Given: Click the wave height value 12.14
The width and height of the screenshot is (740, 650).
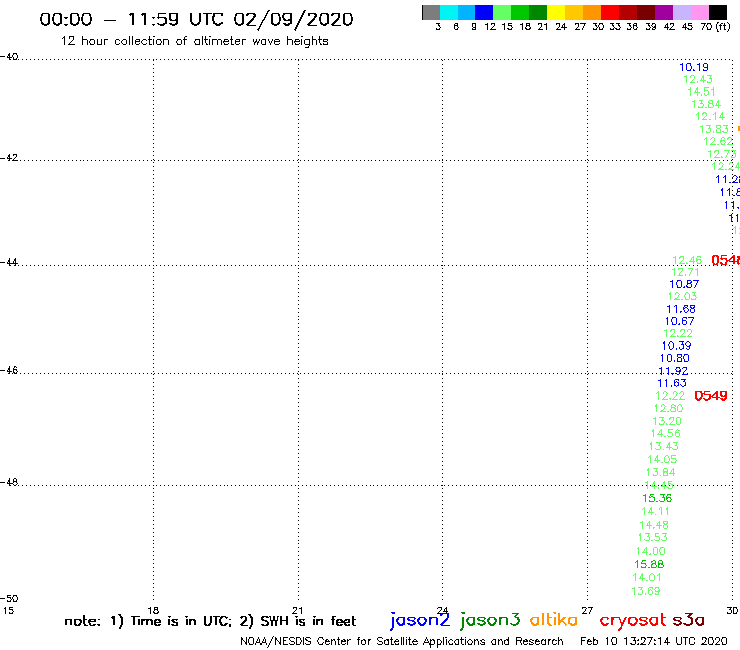Looking at the screenshot, I should click(x=710, y=117).
